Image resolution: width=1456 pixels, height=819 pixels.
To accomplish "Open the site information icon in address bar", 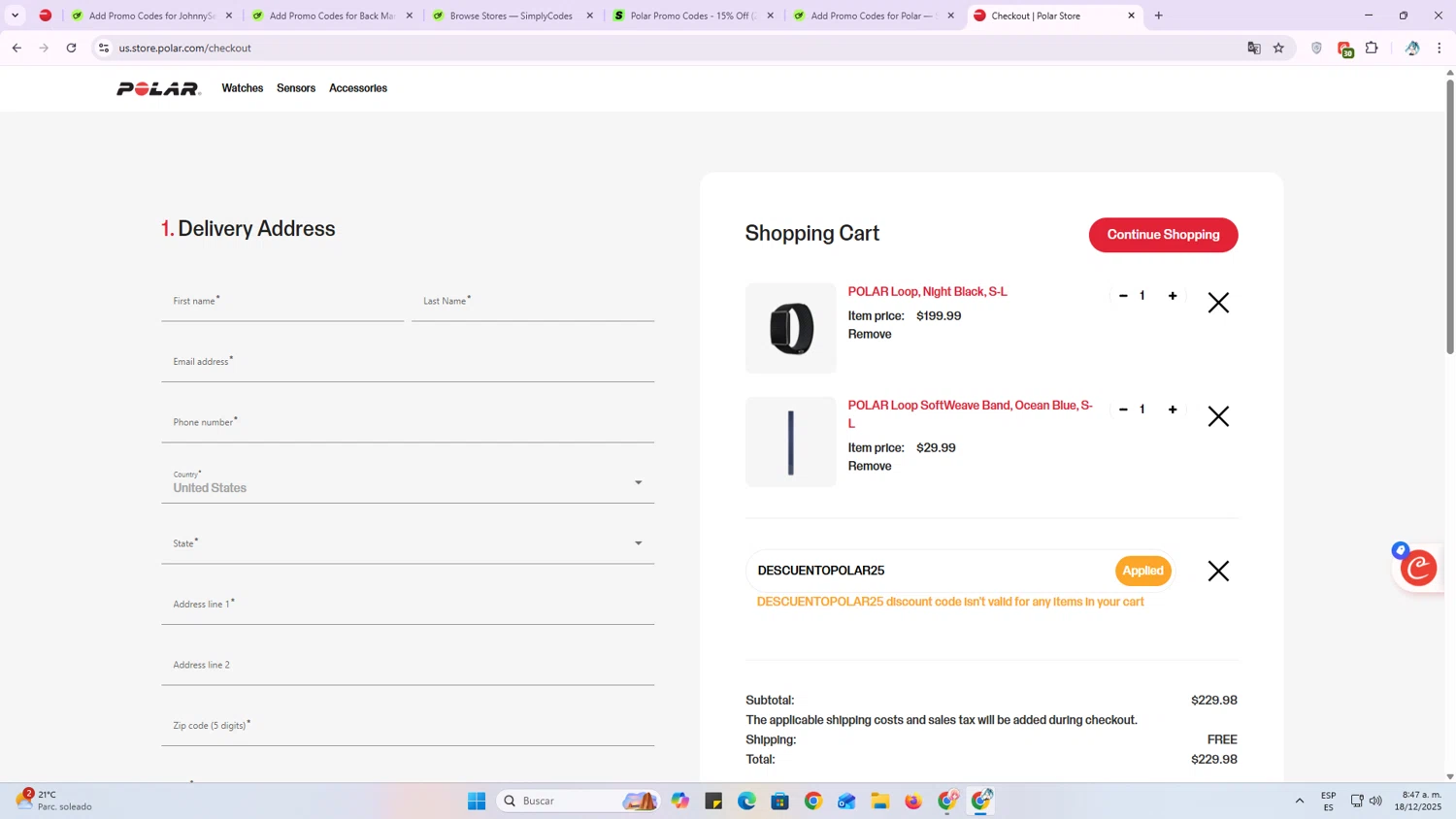I will coord(104,48).
